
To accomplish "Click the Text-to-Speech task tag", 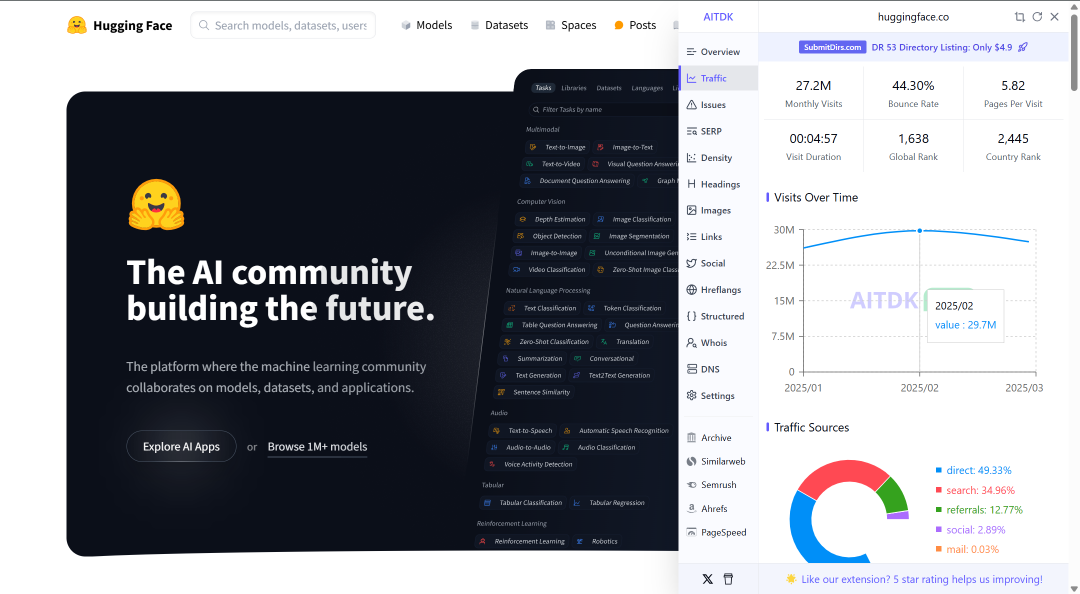I will coord(522,431).
